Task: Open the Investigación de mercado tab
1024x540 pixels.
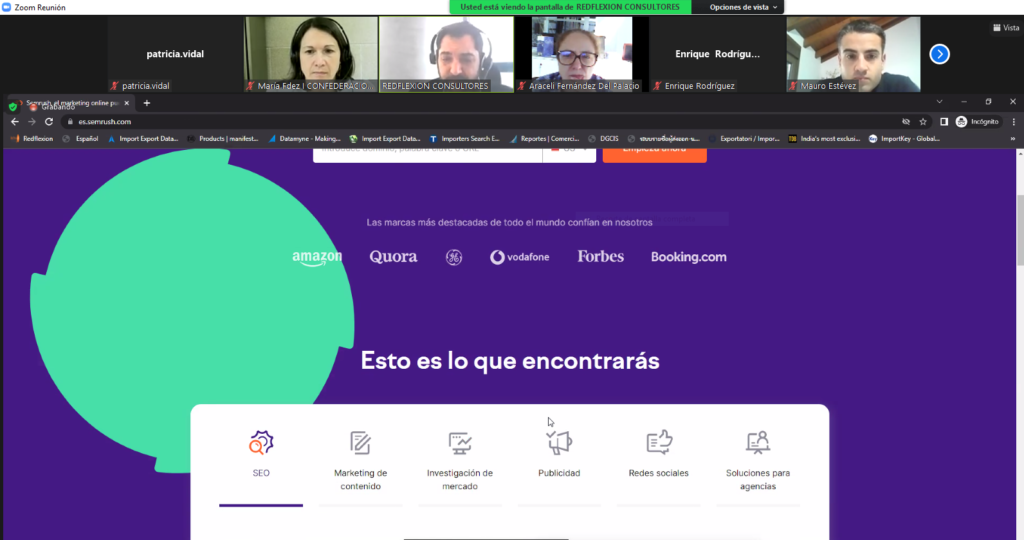Action: pos(460,462)
